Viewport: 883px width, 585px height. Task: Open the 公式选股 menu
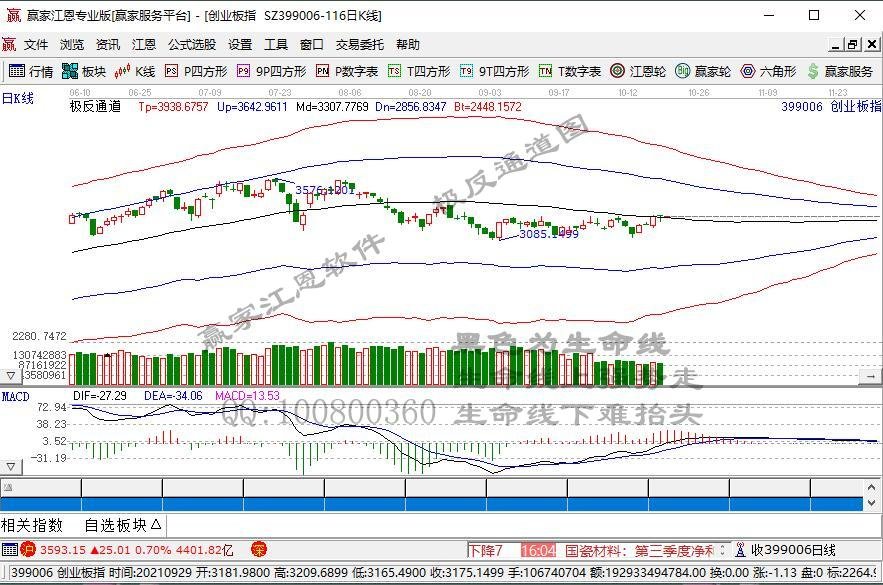click(192, 44)
